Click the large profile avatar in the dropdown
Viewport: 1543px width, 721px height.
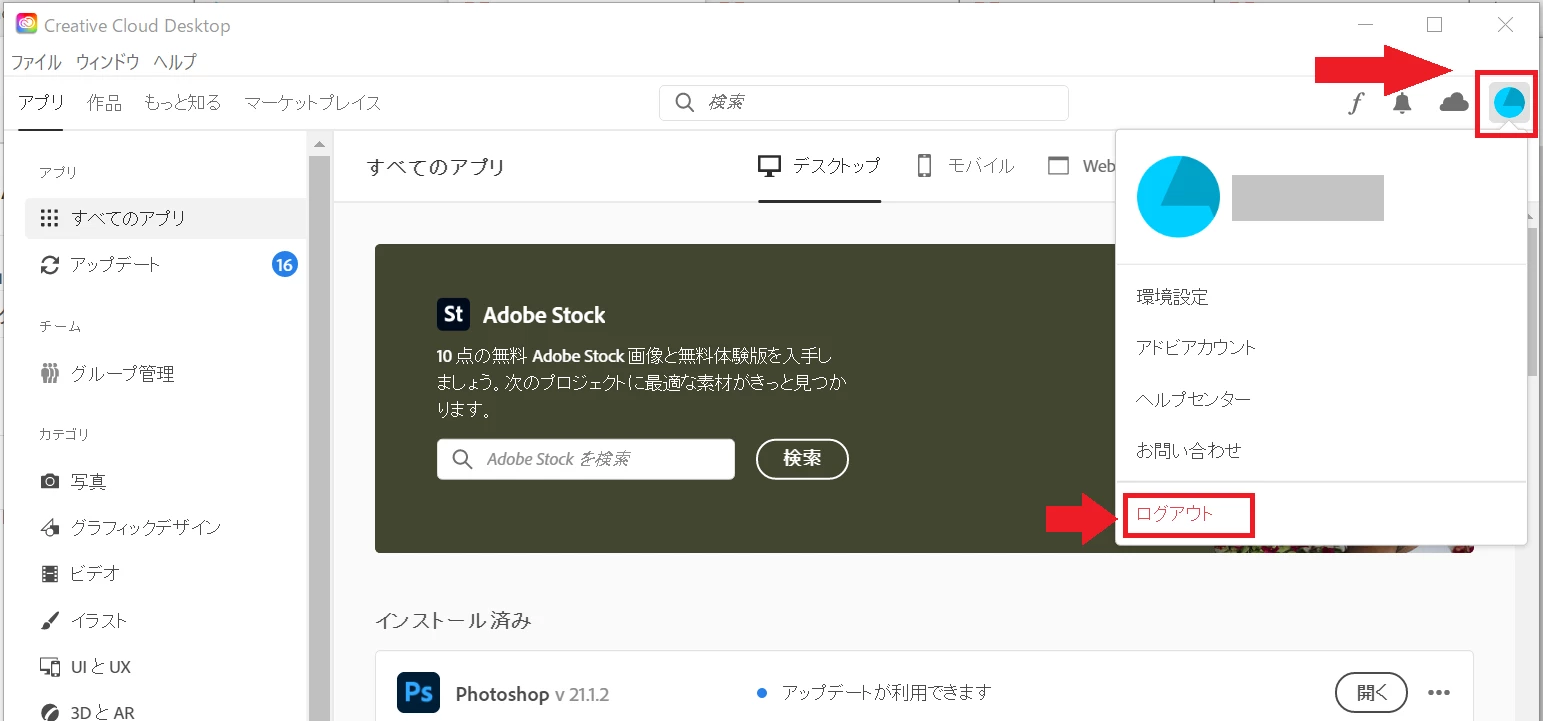click(x=1178, y=196)
